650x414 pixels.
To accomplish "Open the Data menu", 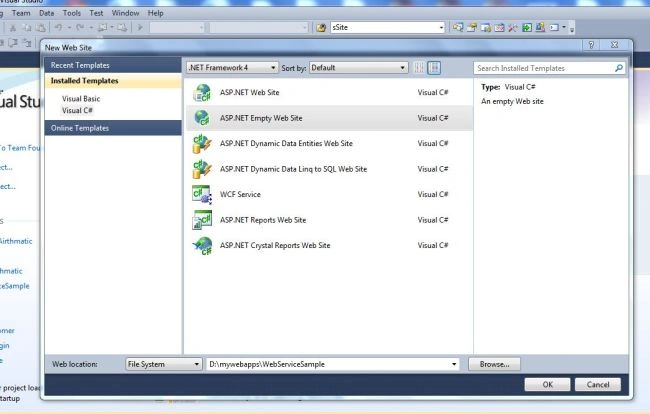I will [x=46, y=13].
